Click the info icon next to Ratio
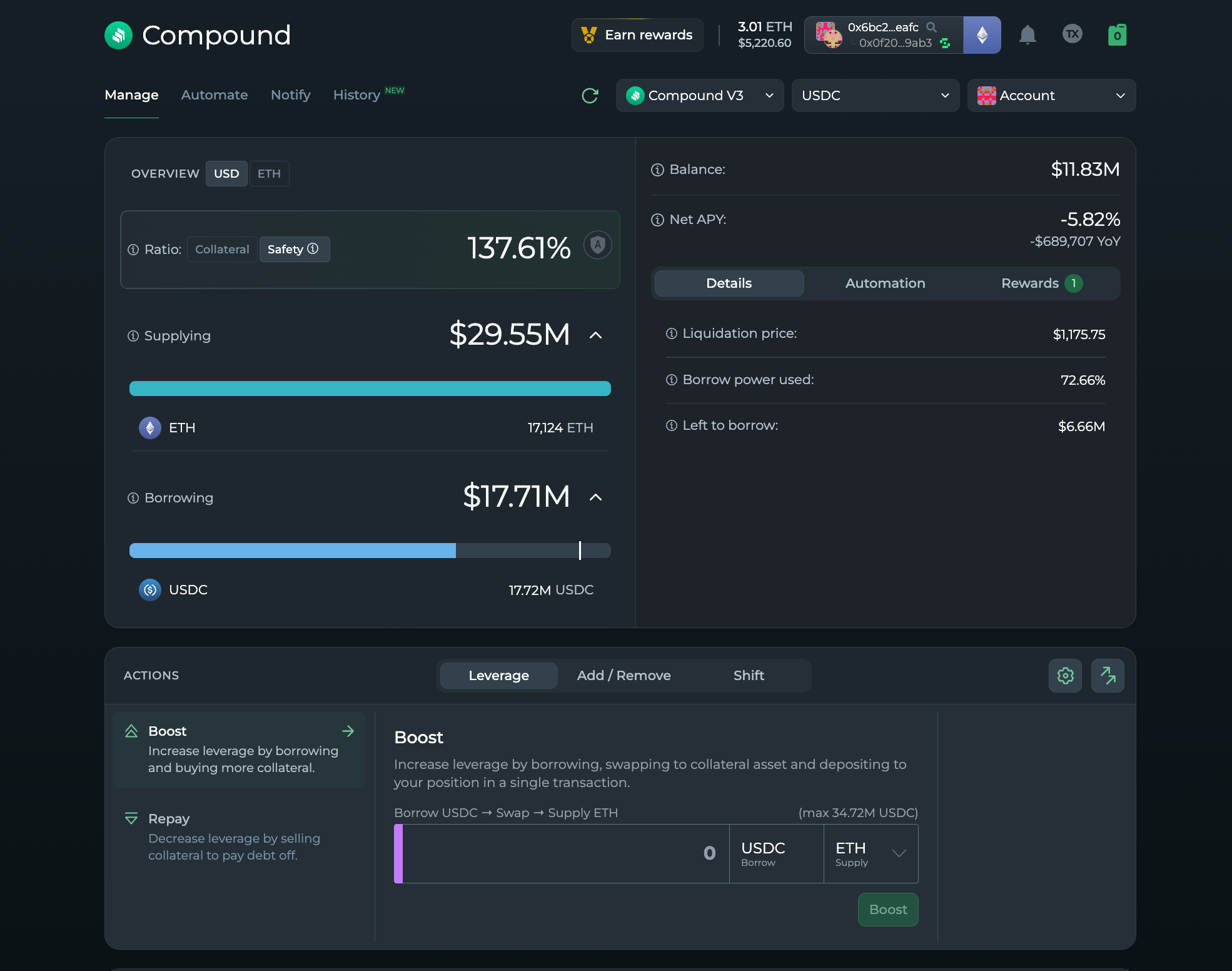Image resolution: width=1232 pixels, height=971 pixels. [133, 250]
